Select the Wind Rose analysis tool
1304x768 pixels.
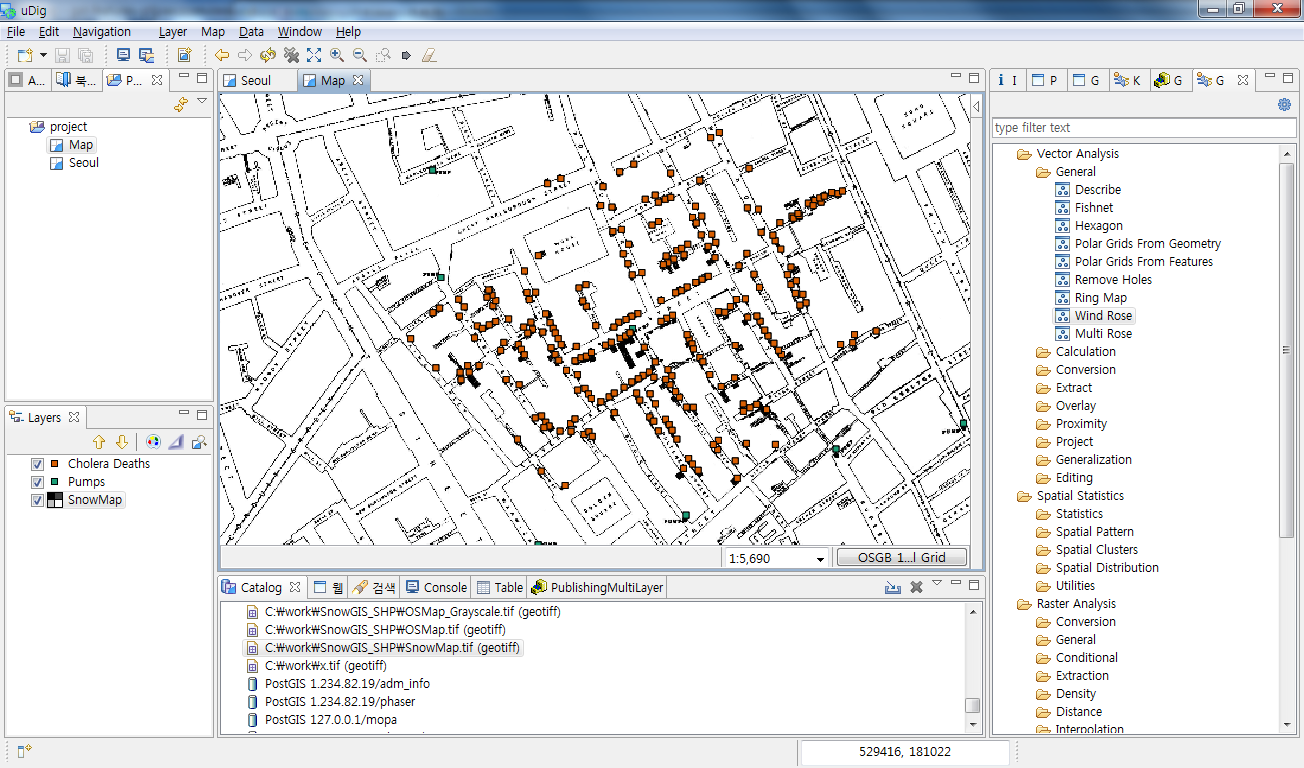point(1101,315)
